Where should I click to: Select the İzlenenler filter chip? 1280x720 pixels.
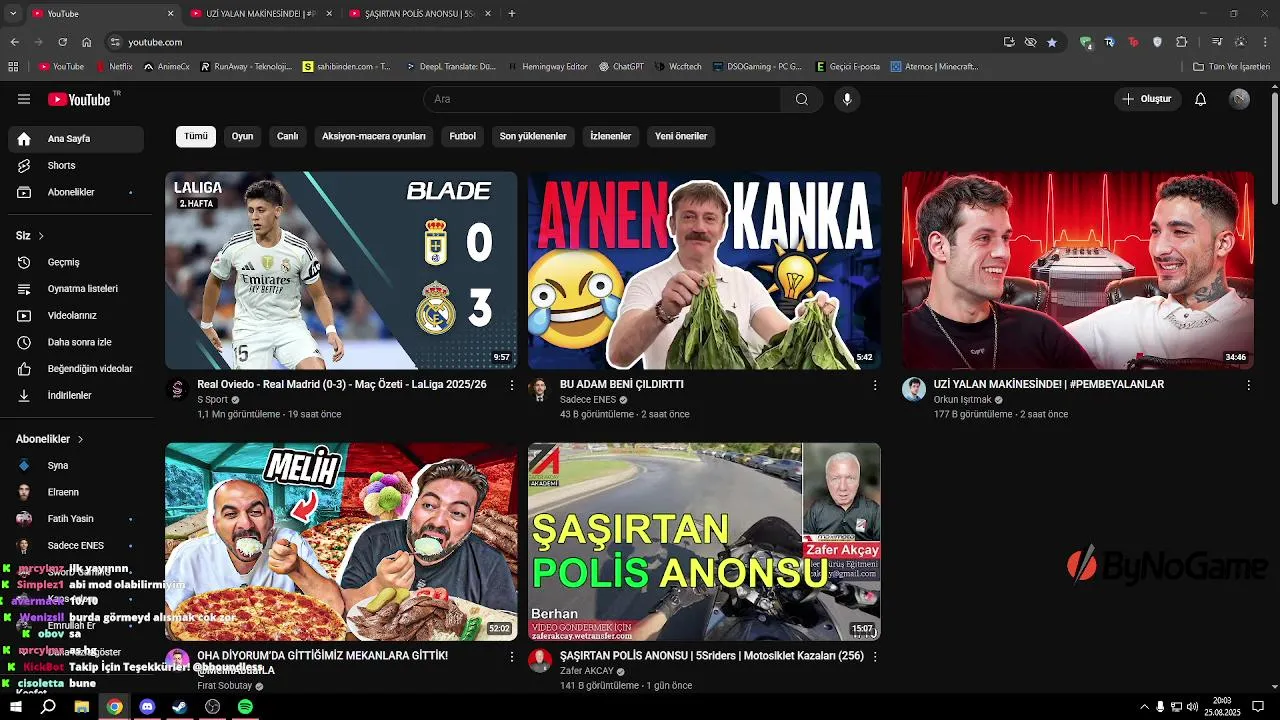pyautogui.click(x=611, y=136)
